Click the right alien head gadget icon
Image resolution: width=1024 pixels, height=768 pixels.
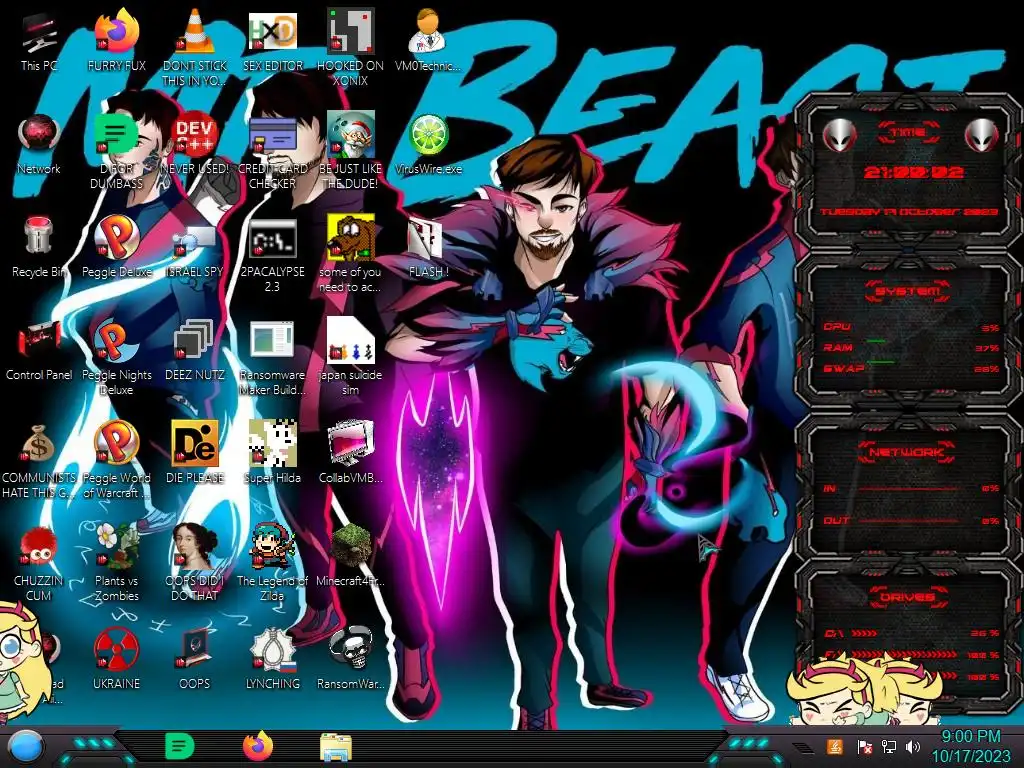click(x=982, y=135)
